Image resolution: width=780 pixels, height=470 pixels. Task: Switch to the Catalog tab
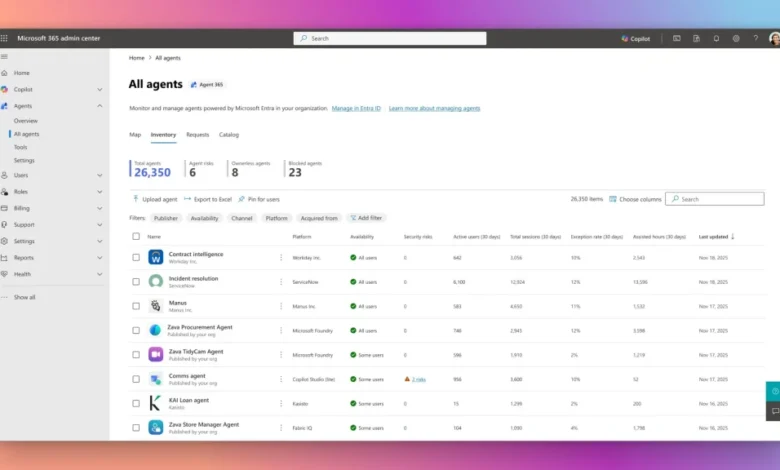coord(229,134)
